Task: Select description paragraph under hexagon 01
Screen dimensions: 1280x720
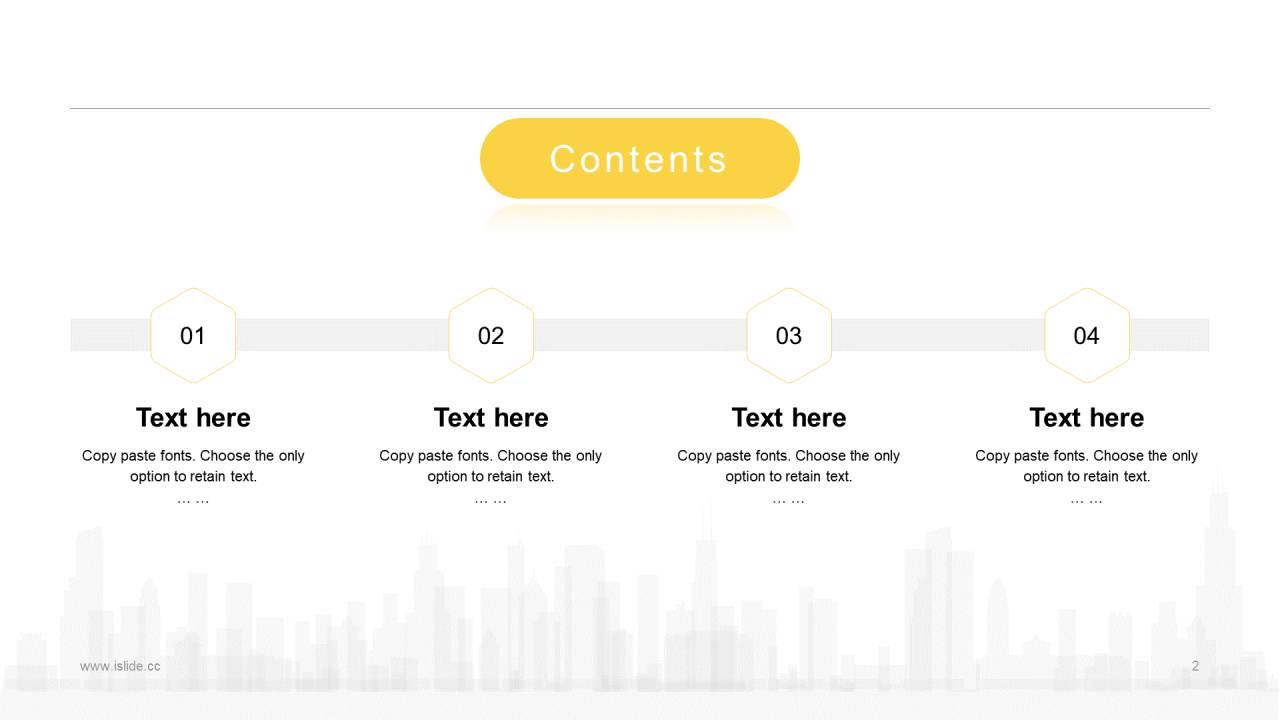Action: (193, 476)
